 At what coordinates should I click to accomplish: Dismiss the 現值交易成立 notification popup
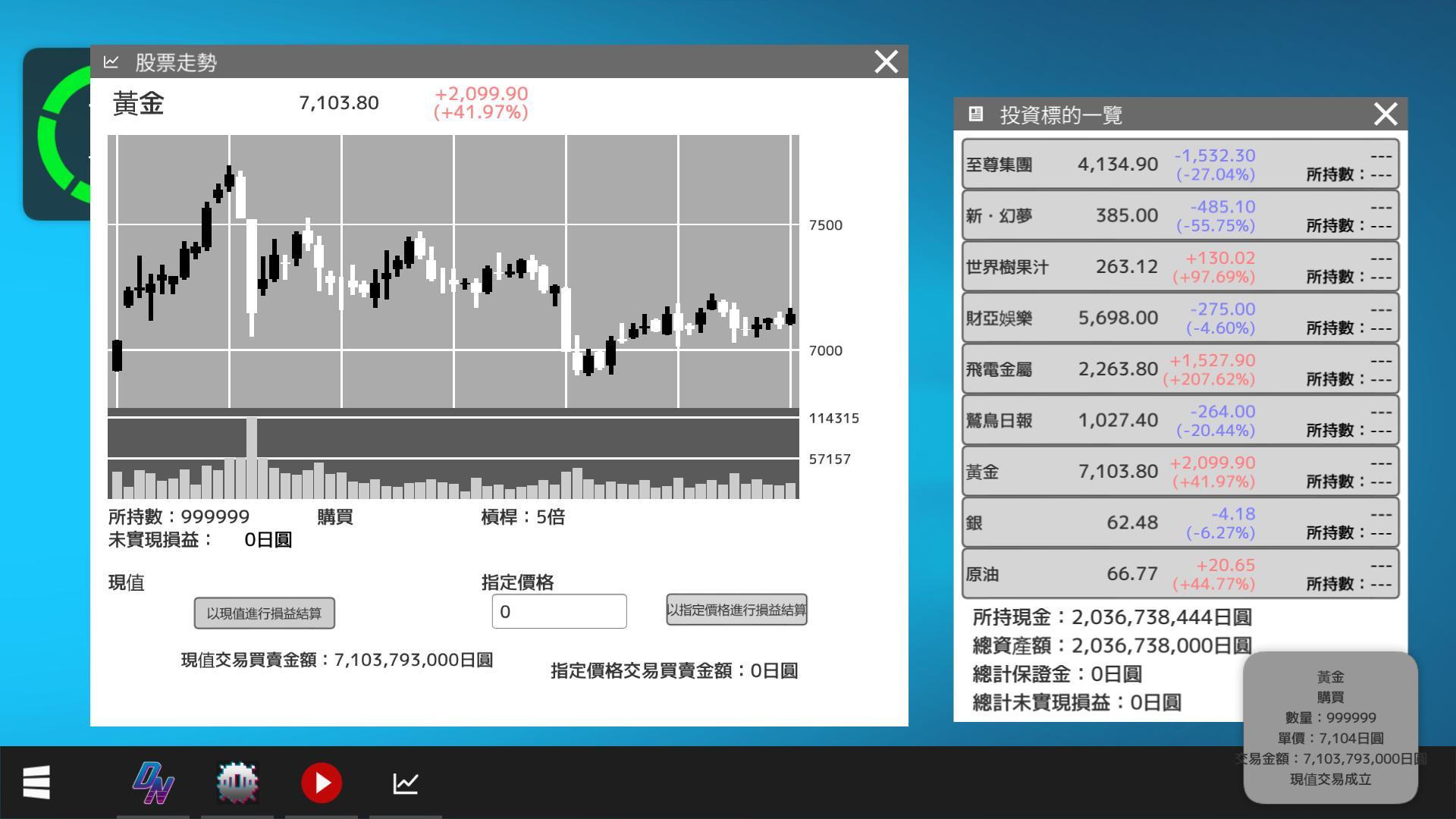[x=1330, y=727]
